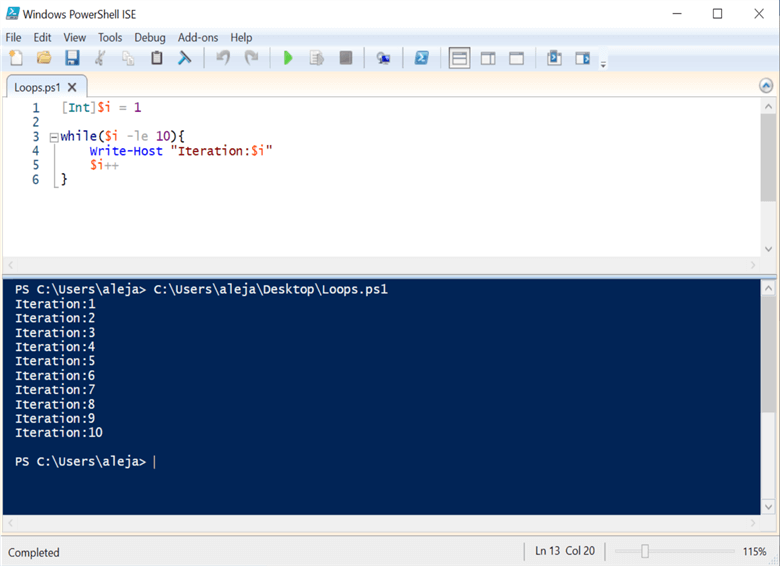Screen dimensions: 780x566
Task: Show script pane on the right layout
Action: pyautogui.click(x=488, y=59)
